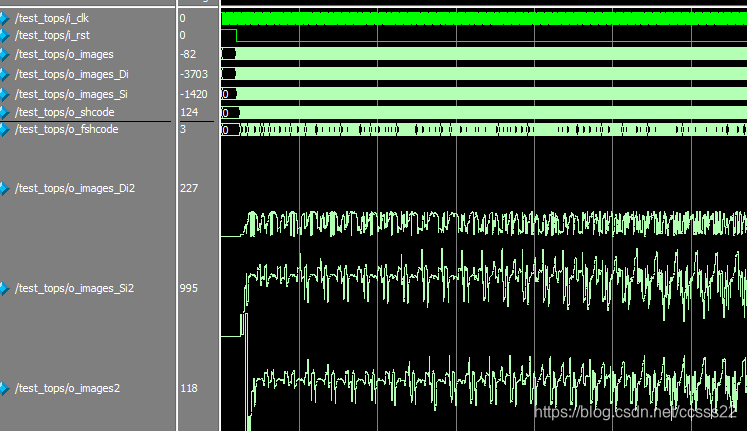The width and height of the screenshot is (747, 431).
Task: Click the o_images bus waveform bar
Action: [484, 54]
